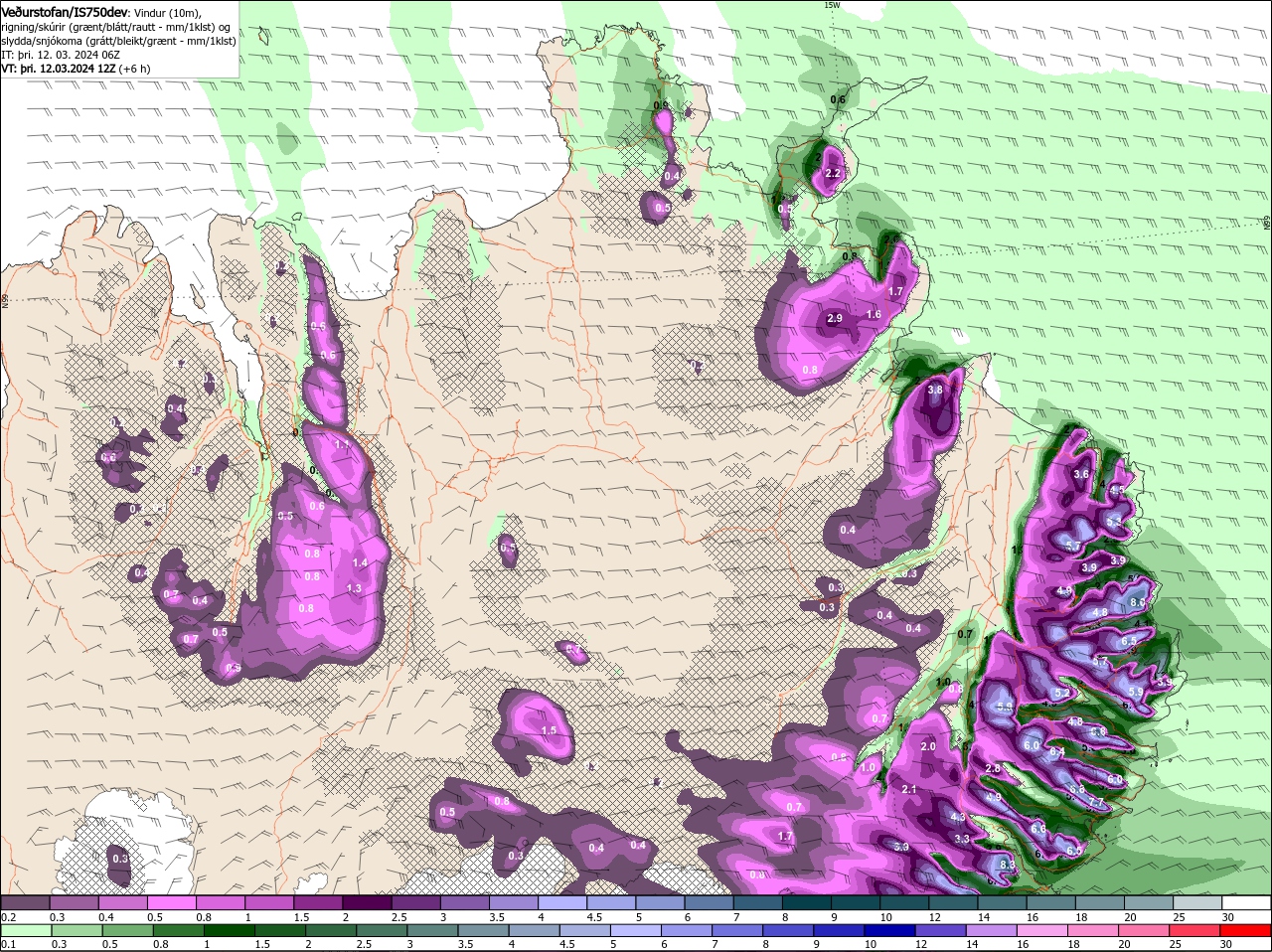The width and height of the screenshot is (1272, 952).
Task: Click the map value 5.2
Action: click(x=1061, y=693)
